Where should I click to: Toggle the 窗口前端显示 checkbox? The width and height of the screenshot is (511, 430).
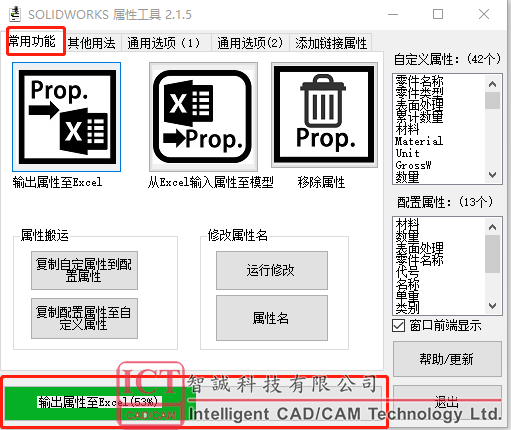pyautogui.click(x=398, y=325)
